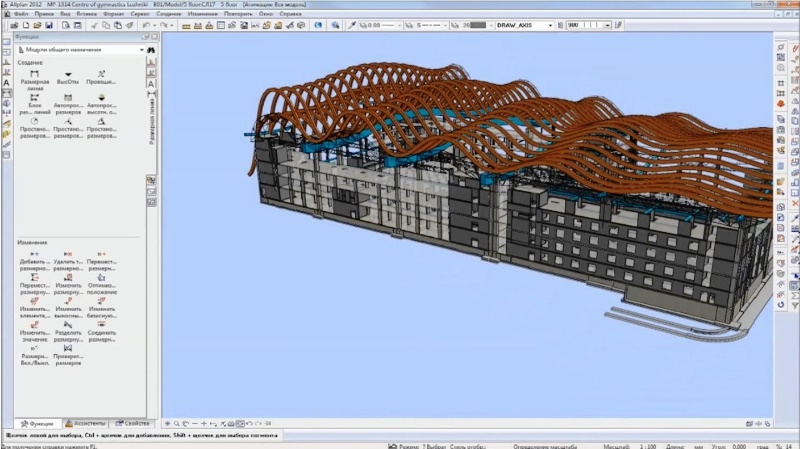Viewport: 800px width, 449px height.
Task: Click the zoom magnifier icon in viewport toolbar
Action: pos(177,423)
